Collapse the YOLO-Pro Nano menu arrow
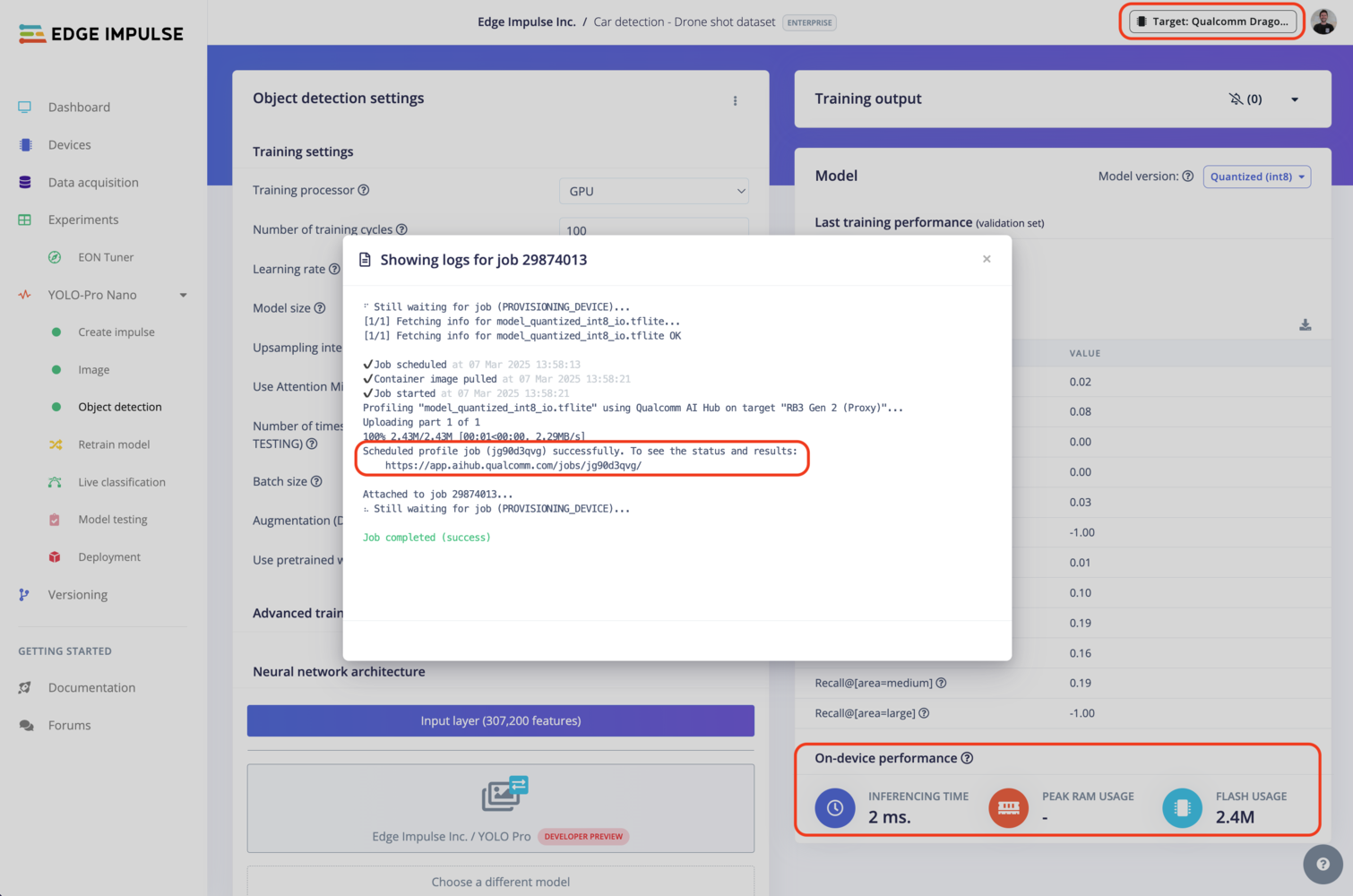This screenshot has width=1353, height=896. pos(183,295)
